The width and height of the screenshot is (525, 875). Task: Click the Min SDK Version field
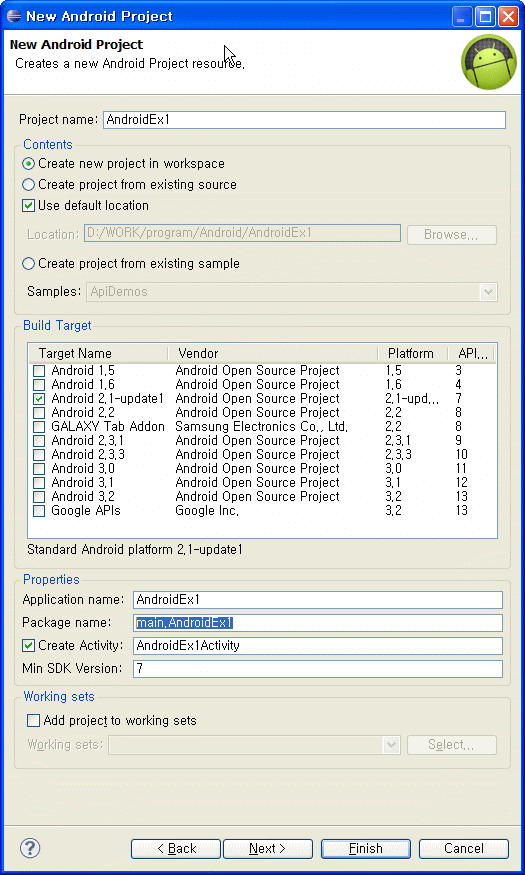click(317, 669)
